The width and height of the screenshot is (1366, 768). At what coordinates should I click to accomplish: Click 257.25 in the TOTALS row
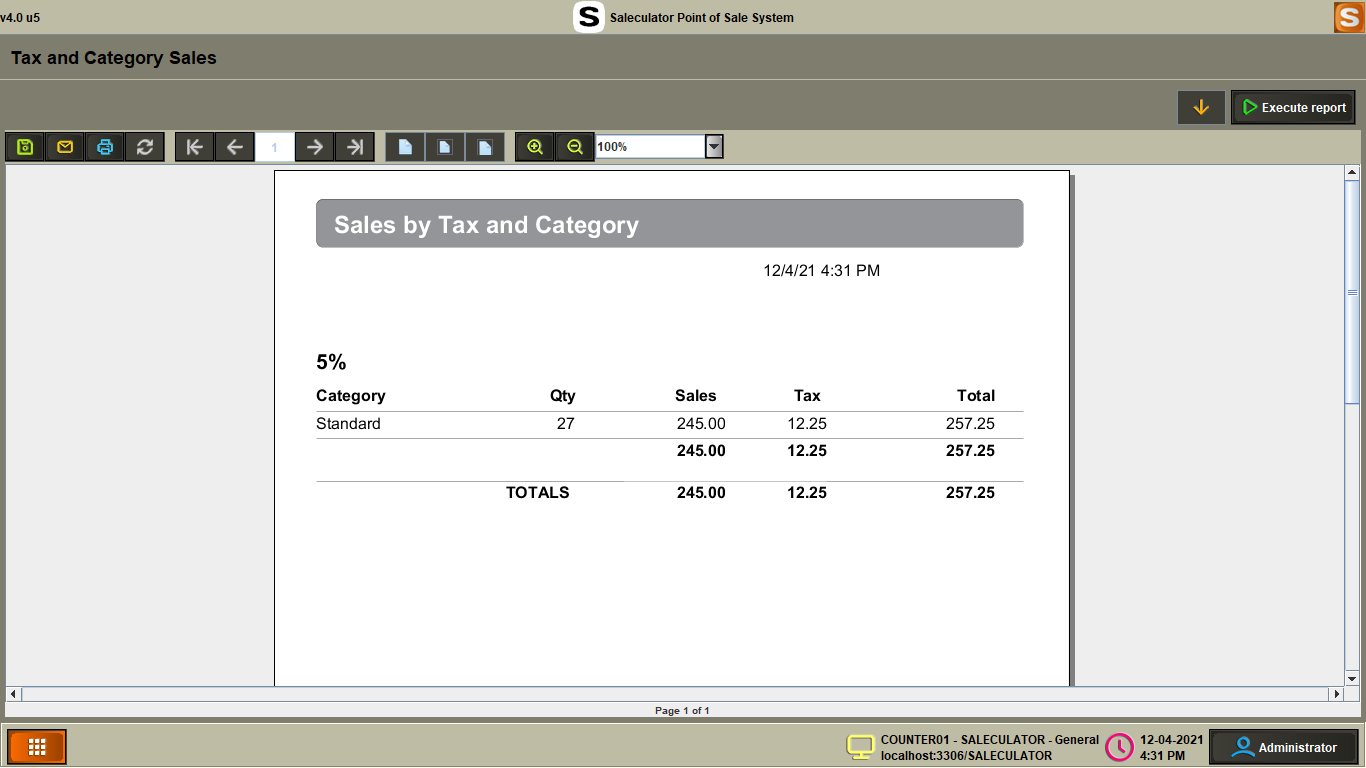[x=970, y=493]
